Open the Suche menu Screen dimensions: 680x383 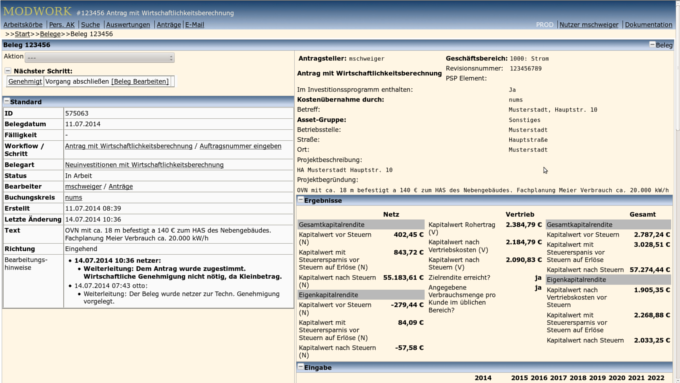[x=90, y=25]
